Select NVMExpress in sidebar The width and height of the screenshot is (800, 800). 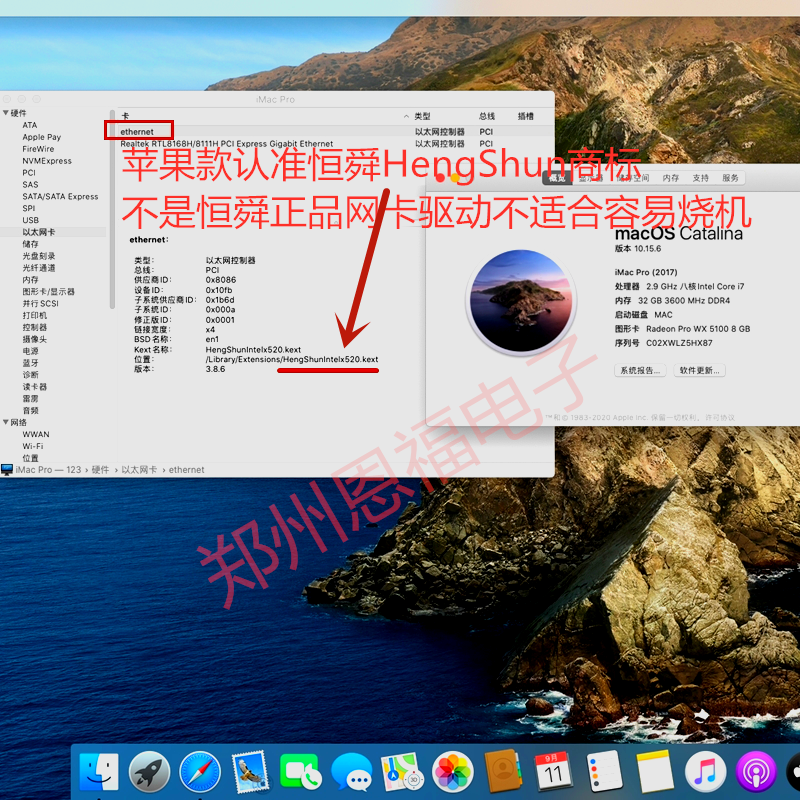47,161
